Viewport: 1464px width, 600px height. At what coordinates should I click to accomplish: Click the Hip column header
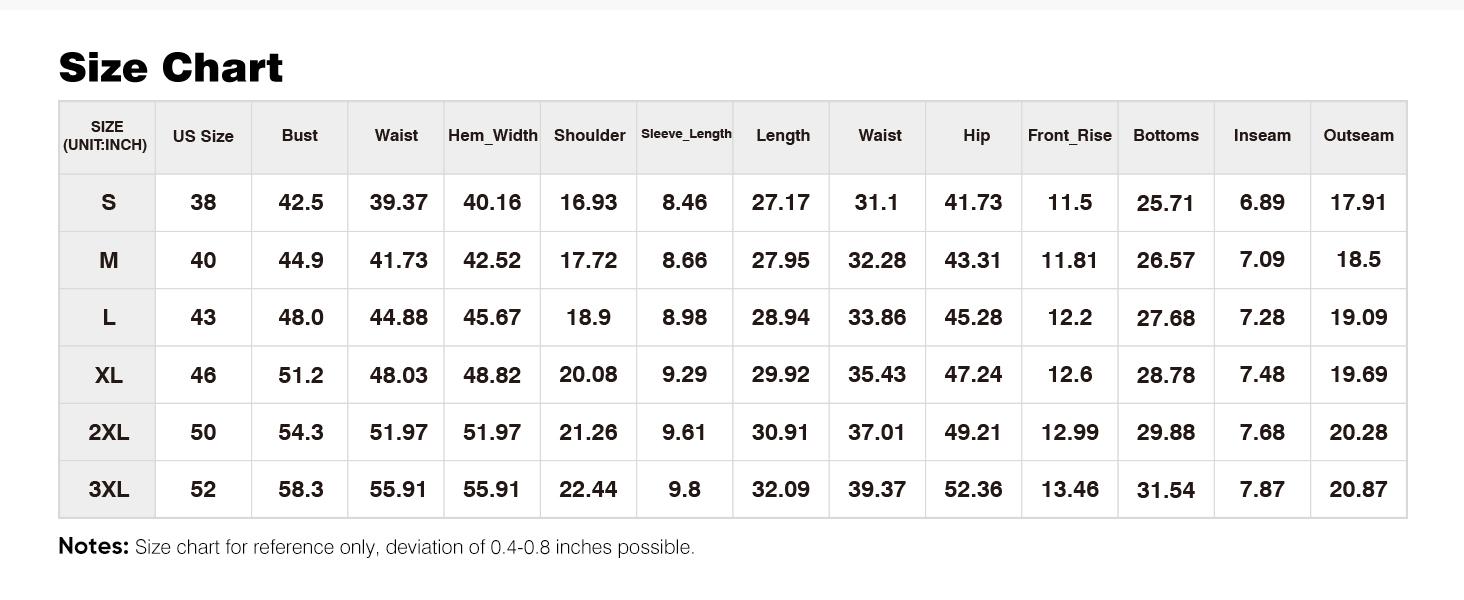pyautogui.click(x=976, y=135)
